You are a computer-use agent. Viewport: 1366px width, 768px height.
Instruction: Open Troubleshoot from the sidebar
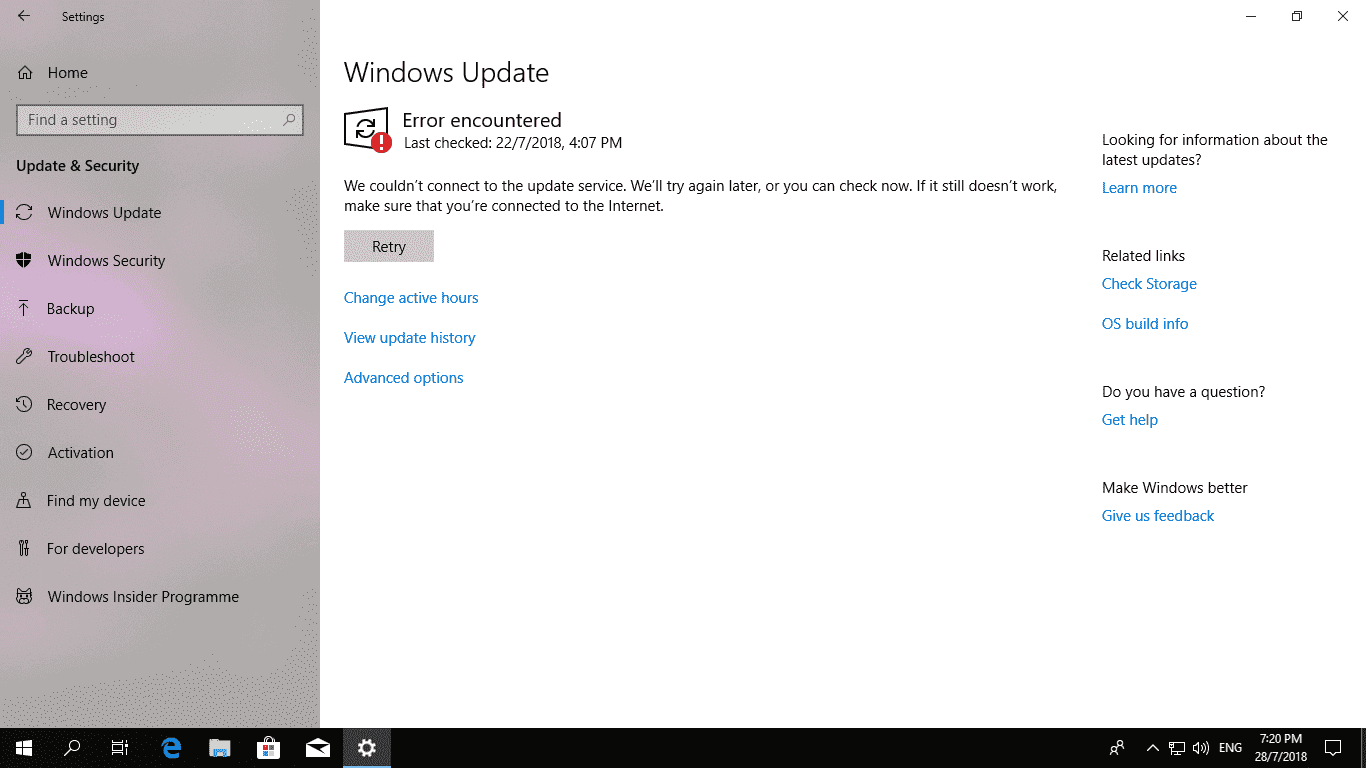25,356
